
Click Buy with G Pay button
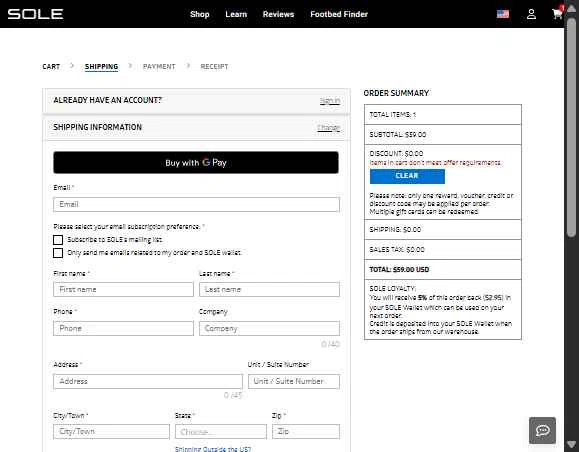[x=196, y=162]
